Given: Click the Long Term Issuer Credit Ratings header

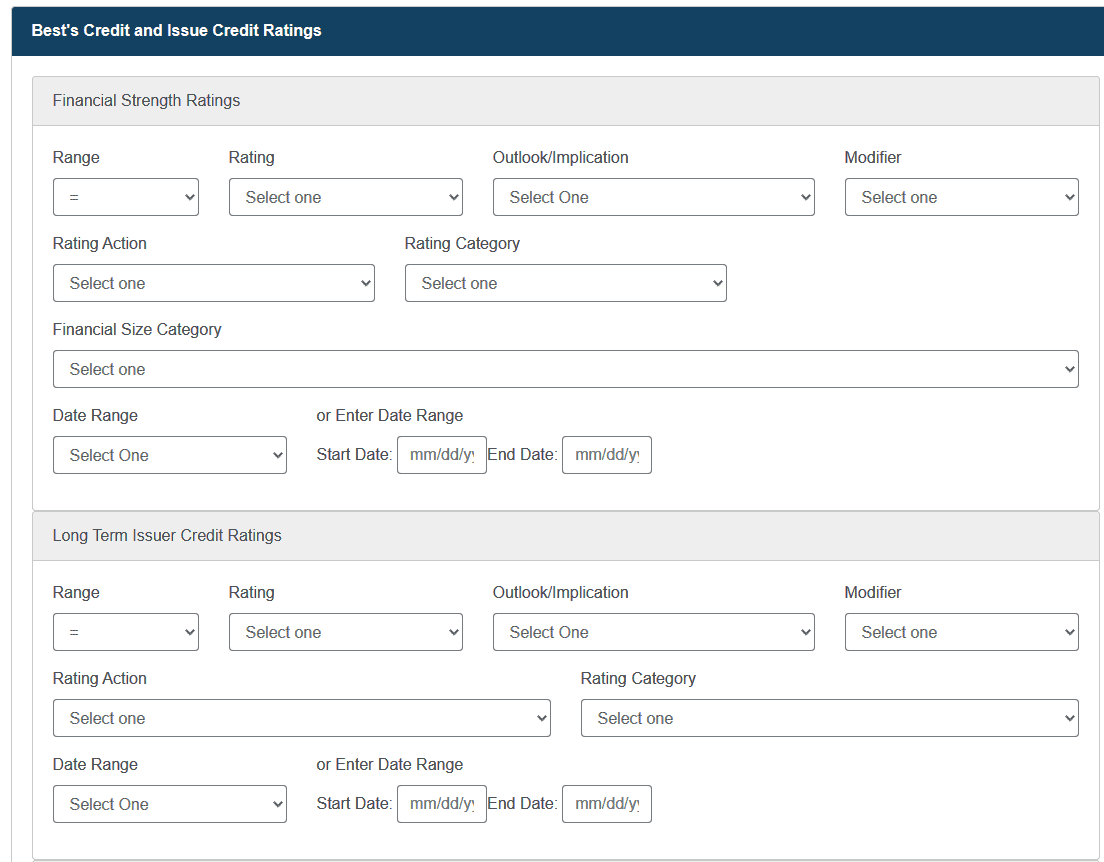Looking at the screenshot, I should point(167,536).
